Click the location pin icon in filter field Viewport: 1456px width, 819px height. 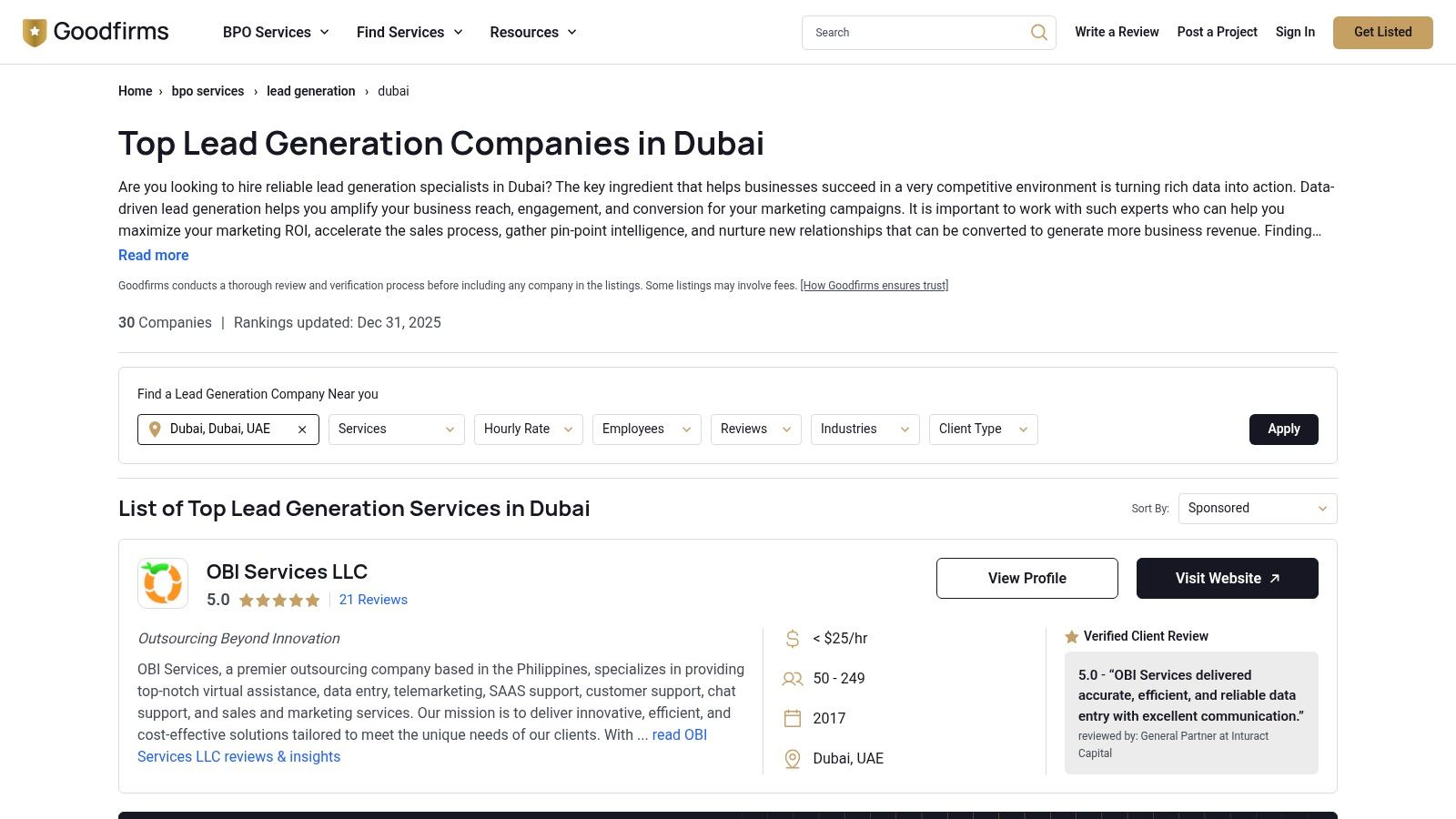click(155, 429)
